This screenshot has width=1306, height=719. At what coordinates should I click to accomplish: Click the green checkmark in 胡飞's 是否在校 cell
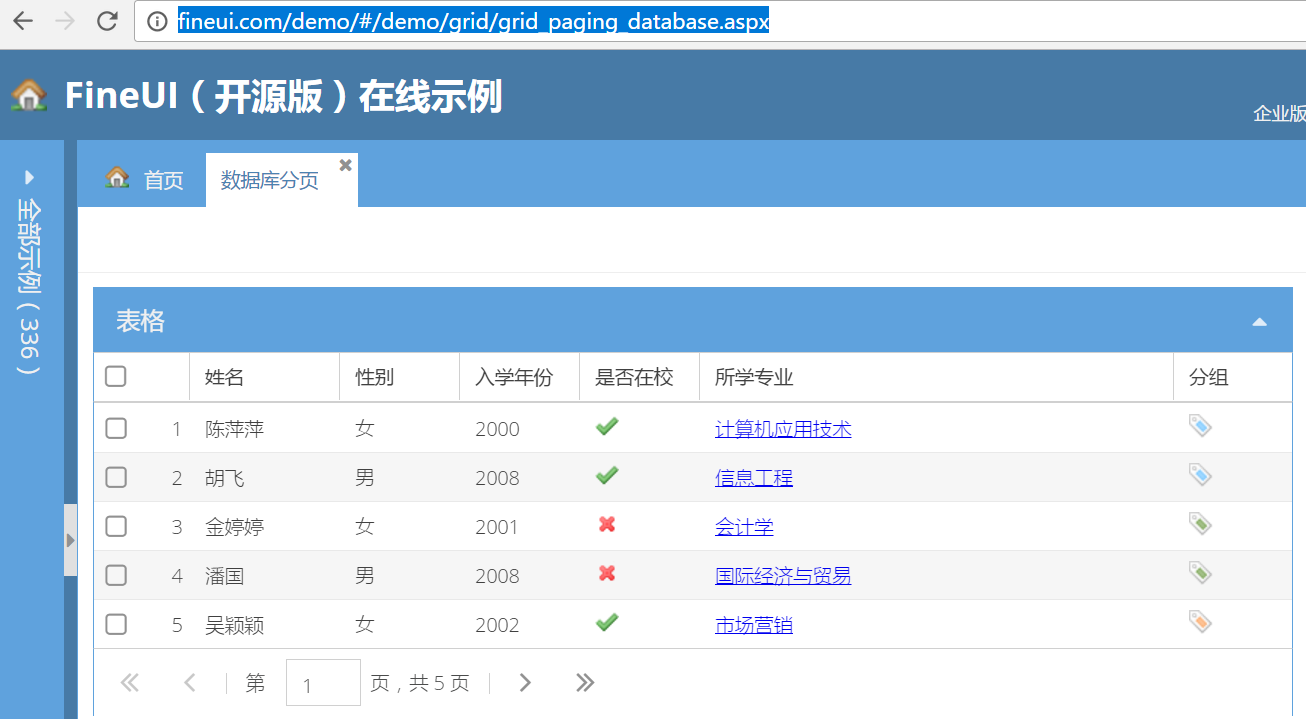[x=606, y=475]
